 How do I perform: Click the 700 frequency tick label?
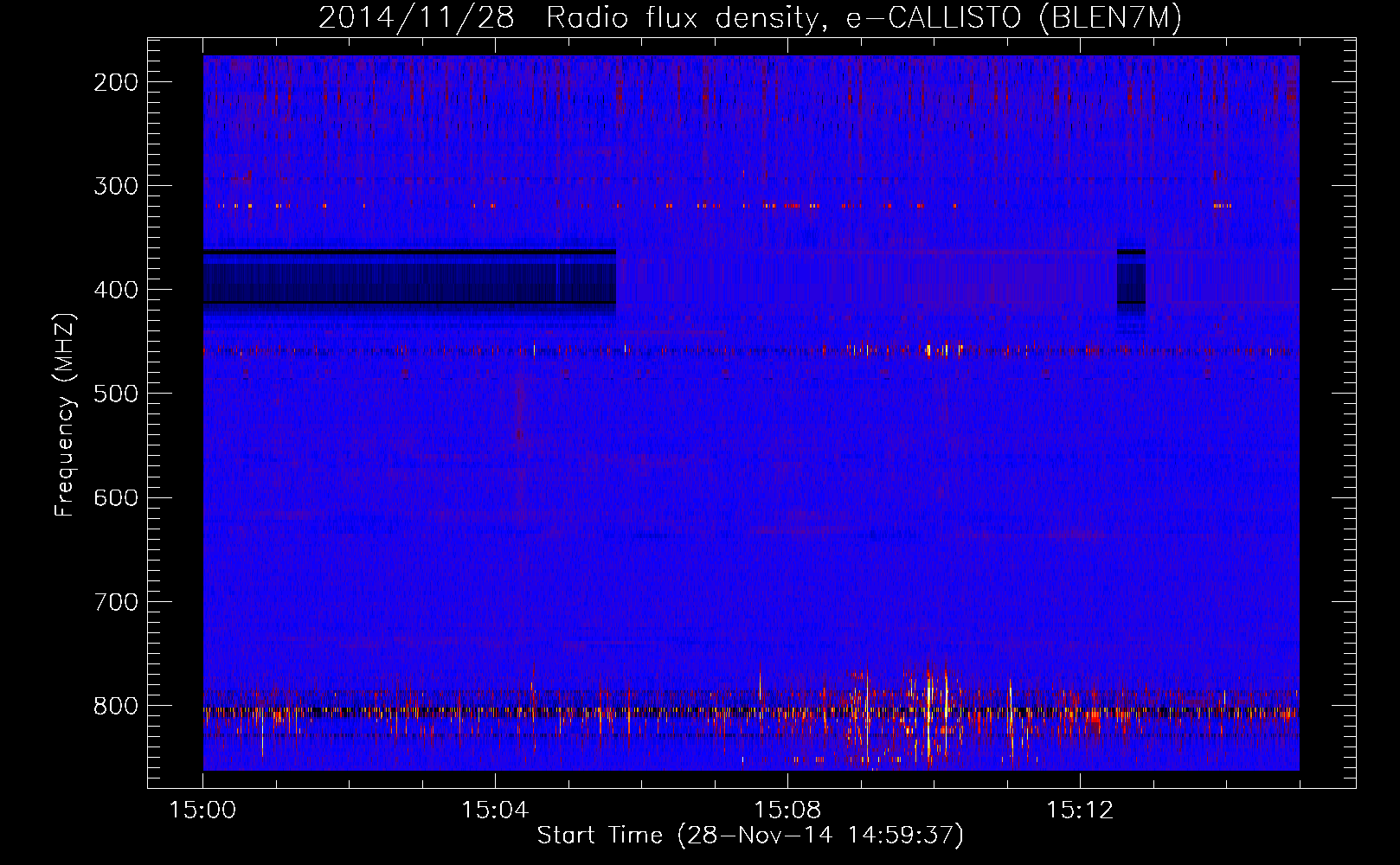point(116,601)
